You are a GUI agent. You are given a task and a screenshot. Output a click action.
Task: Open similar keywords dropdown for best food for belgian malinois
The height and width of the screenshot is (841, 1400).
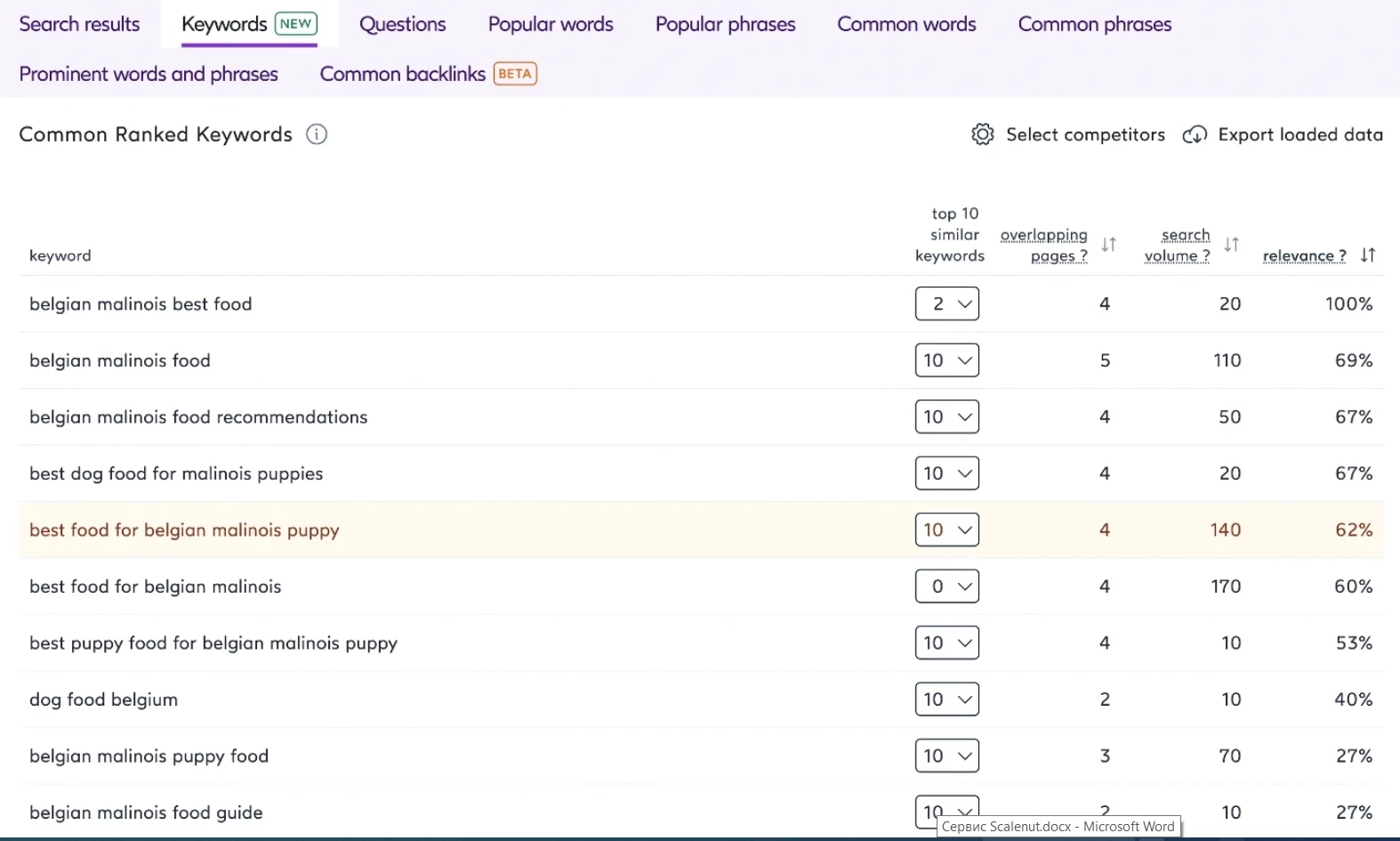pyautogui.click(x=947, y=586)
